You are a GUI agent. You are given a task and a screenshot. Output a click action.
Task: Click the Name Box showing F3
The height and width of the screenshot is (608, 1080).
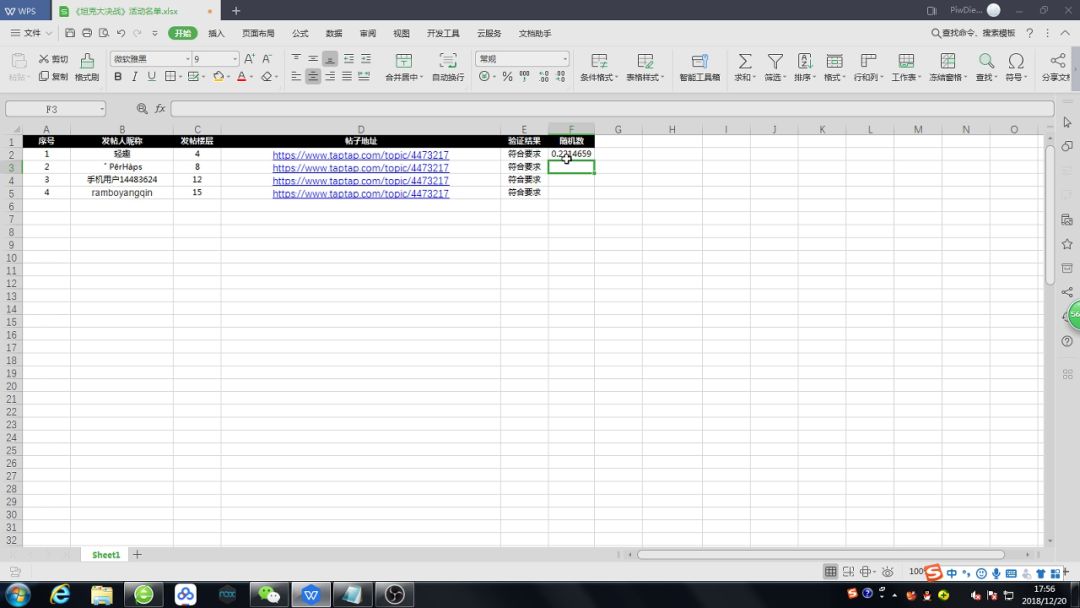click(55, 108)
